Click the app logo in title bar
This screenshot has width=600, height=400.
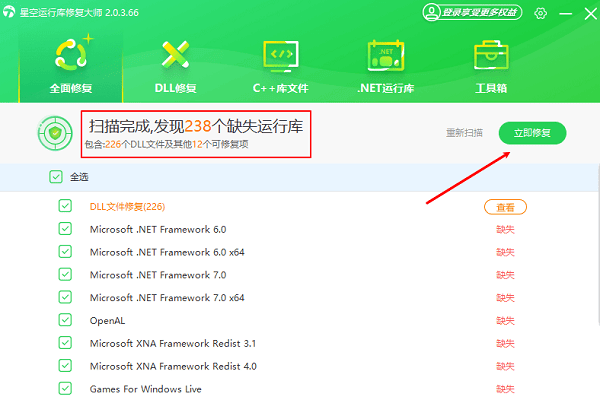pos(9,12)
